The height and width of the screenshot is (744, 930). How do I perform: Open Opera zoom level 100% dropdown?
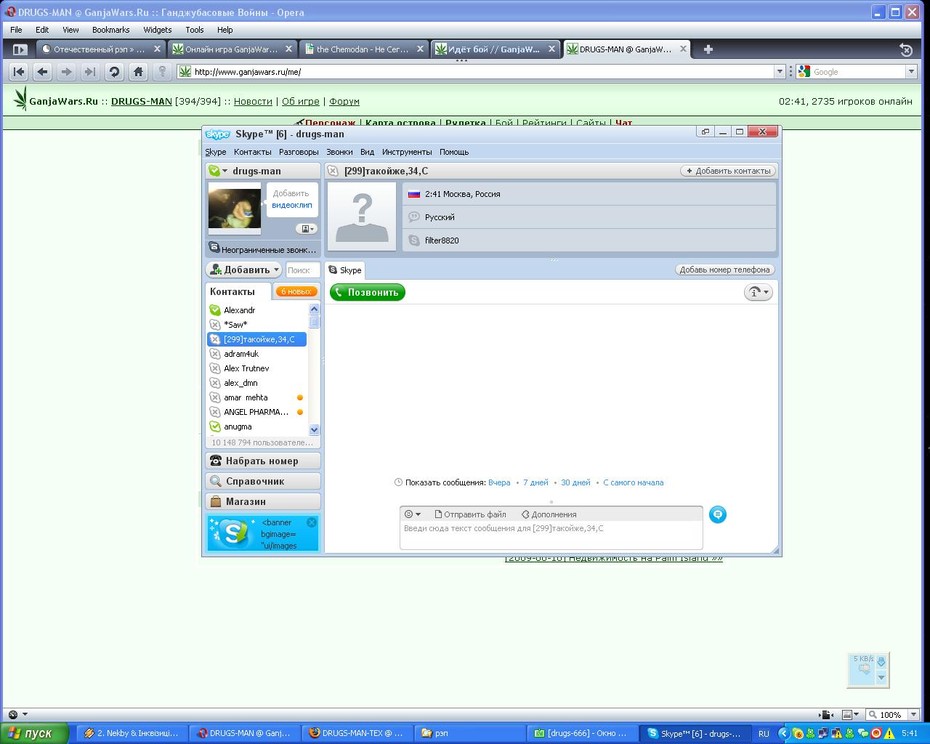click(x=912, y=714)
